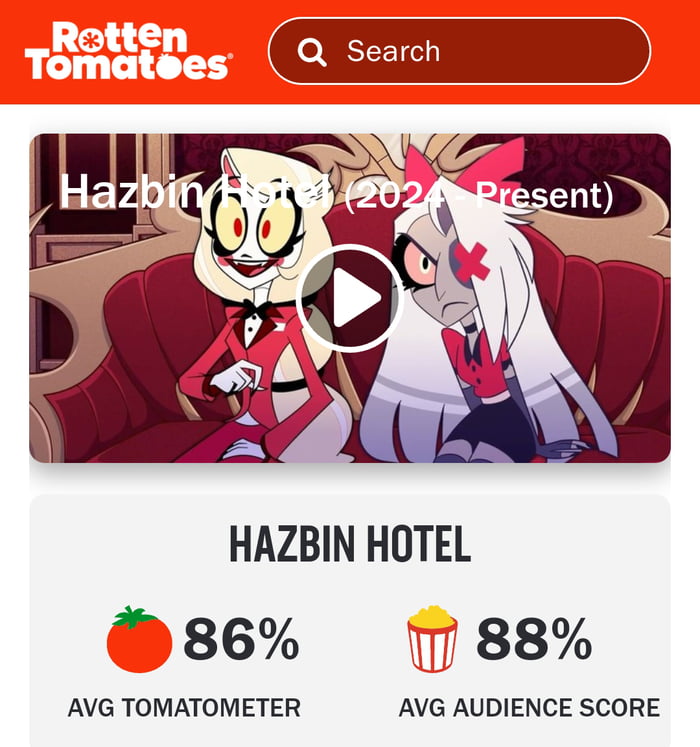The height and width of the screenshot is (747, 700).
Task: Click the red X eye patch
Action: (471, 262)
